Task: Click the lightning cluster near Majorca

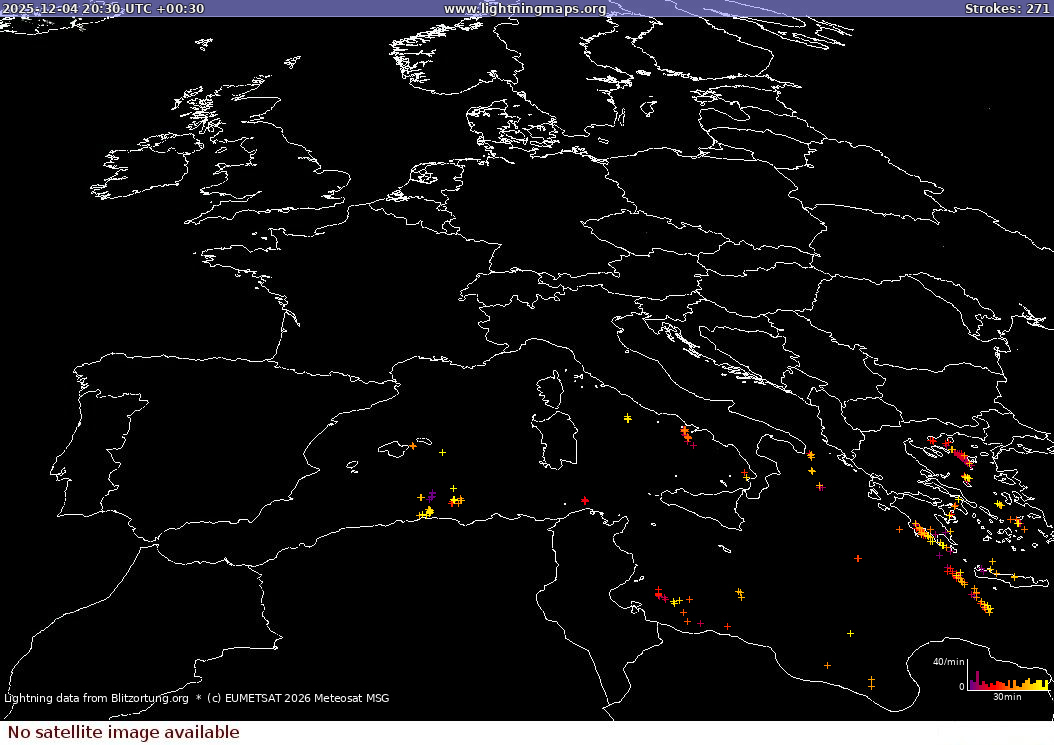Action: point(415,444)
